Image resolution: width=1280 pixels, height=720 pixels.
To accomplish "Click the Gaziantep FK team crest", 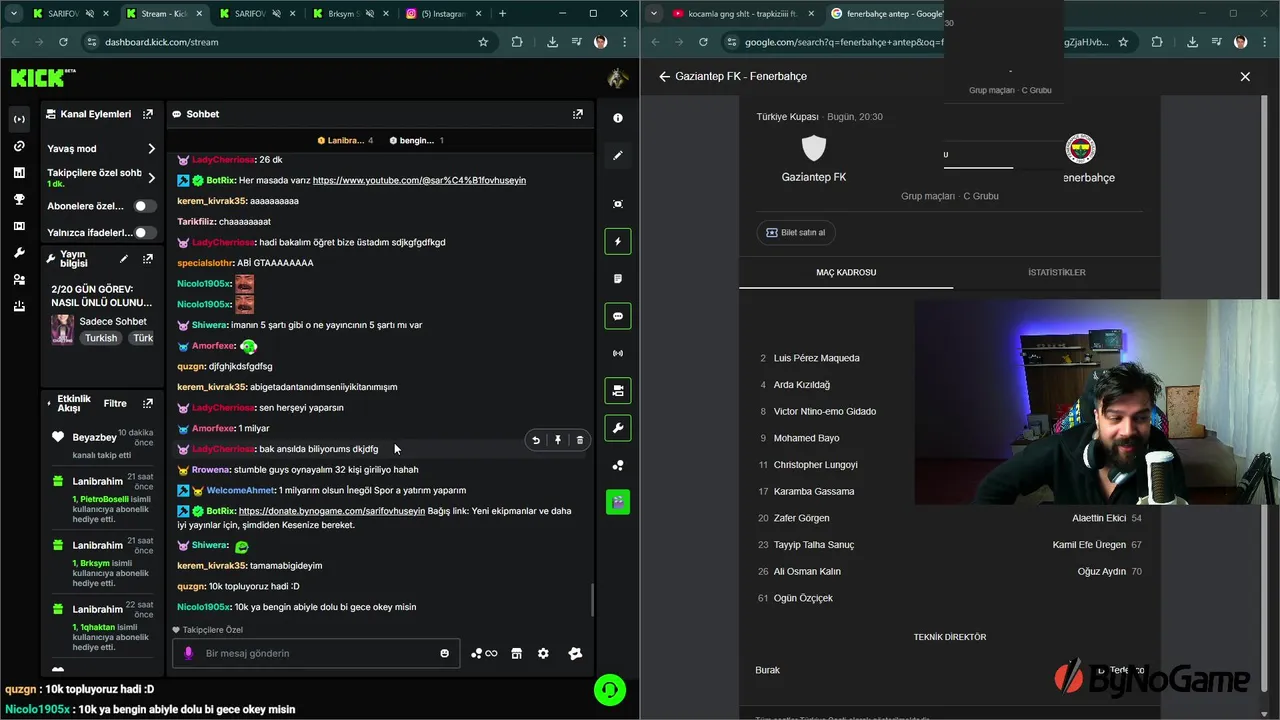I will tap(814, 148).
